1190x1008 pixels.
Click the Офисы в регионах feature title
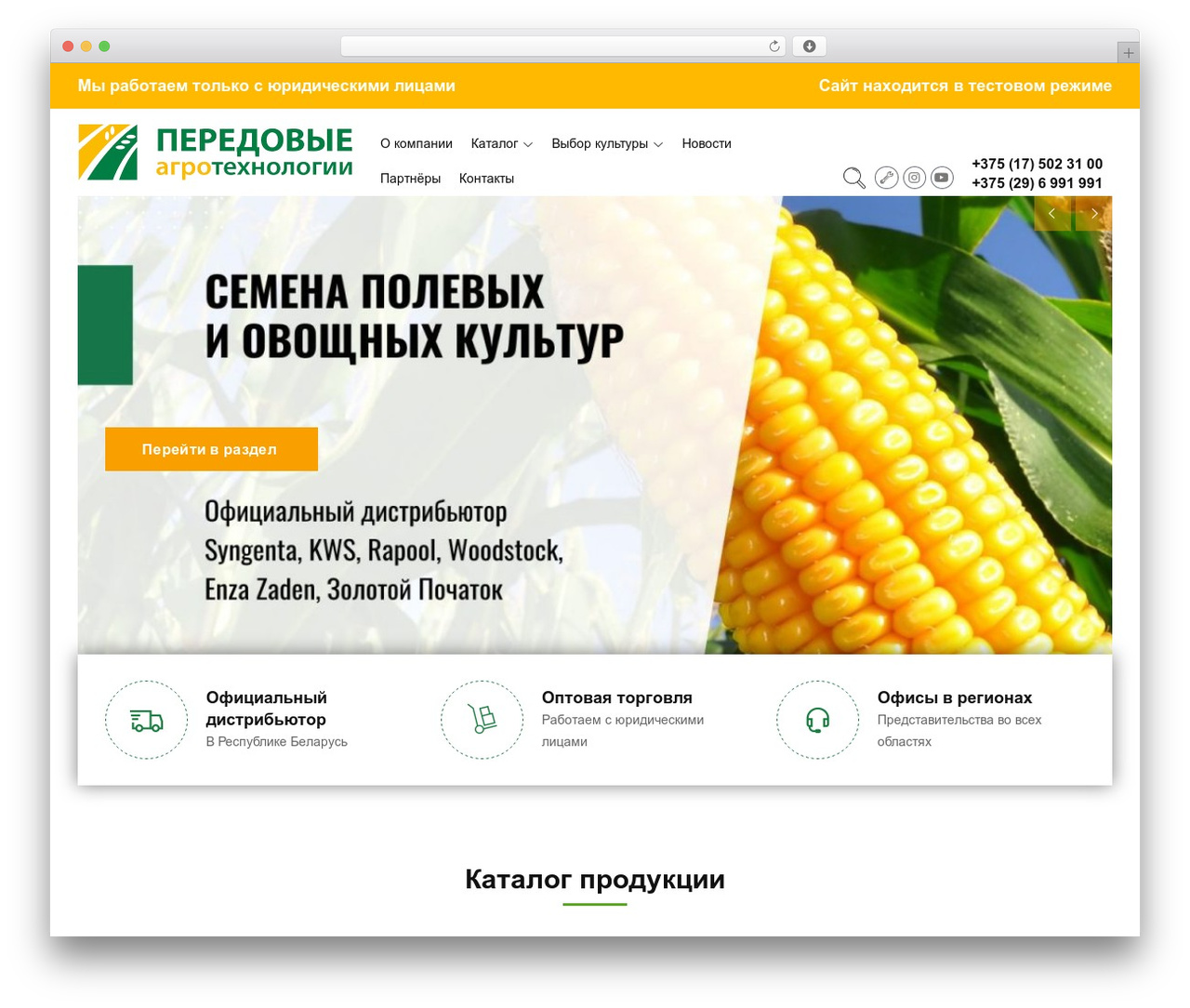pos(954,697)
